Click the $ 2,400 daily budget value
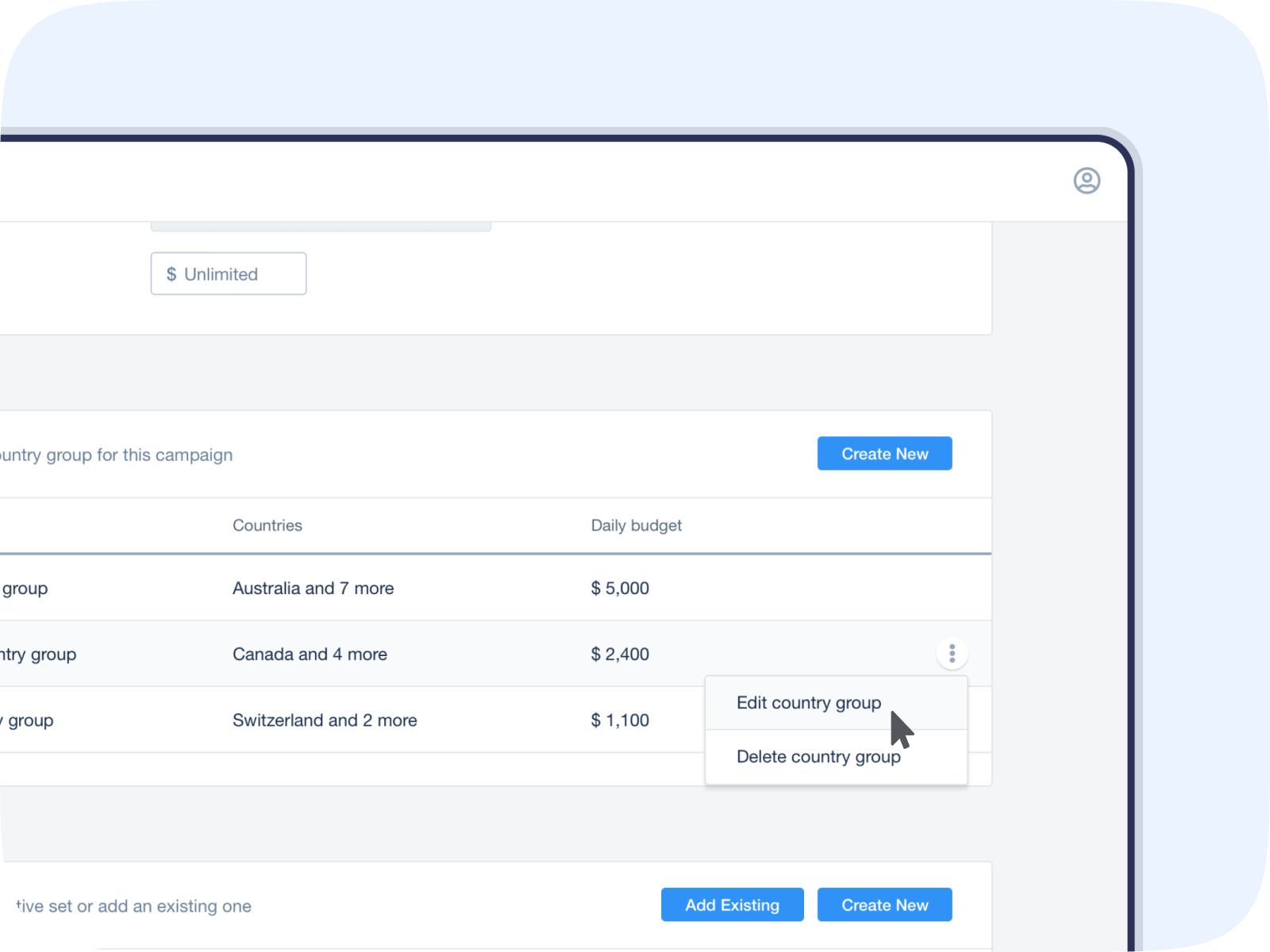 620,654
